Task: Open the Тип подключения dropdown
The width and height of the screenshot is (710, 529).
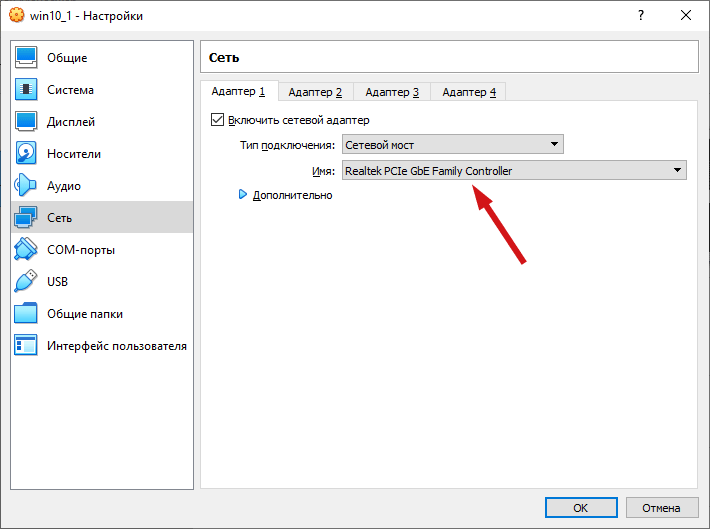Action: click(x=453, y=144)
